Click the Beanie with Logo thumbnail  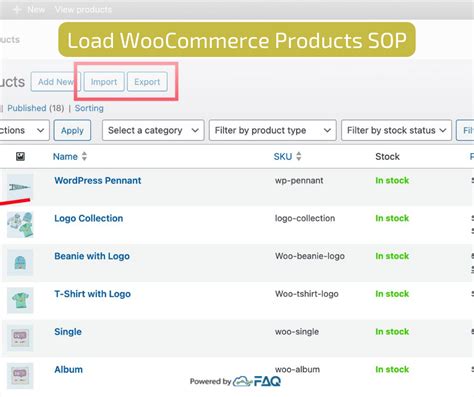(x=20, y=263)
